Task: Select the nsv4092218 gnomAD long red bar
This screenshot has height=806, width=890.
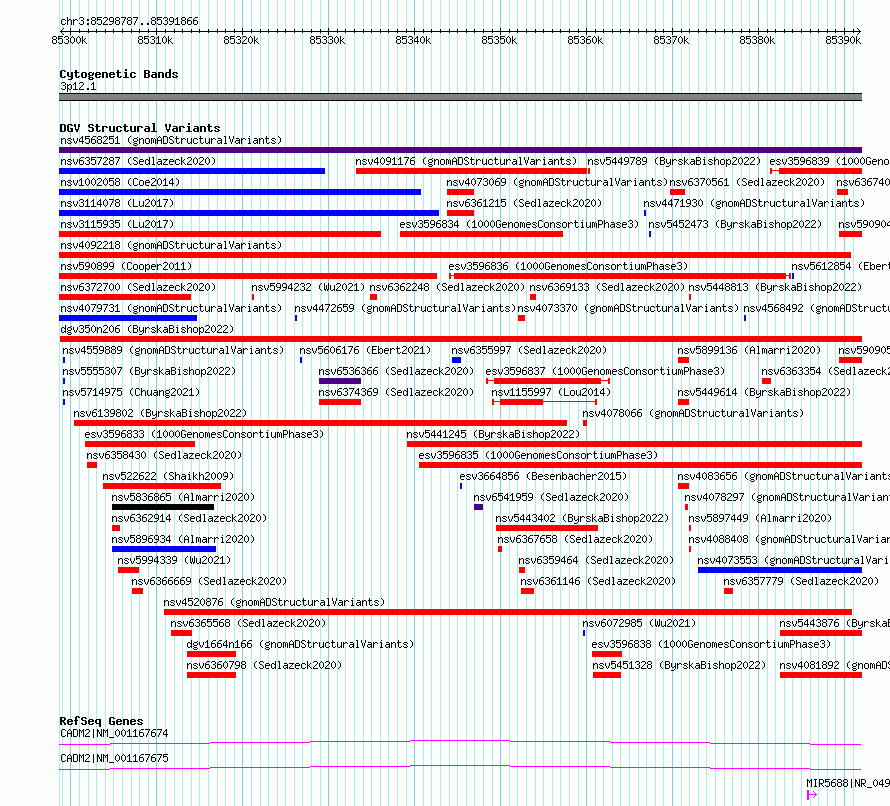Action: pos(455,255)
